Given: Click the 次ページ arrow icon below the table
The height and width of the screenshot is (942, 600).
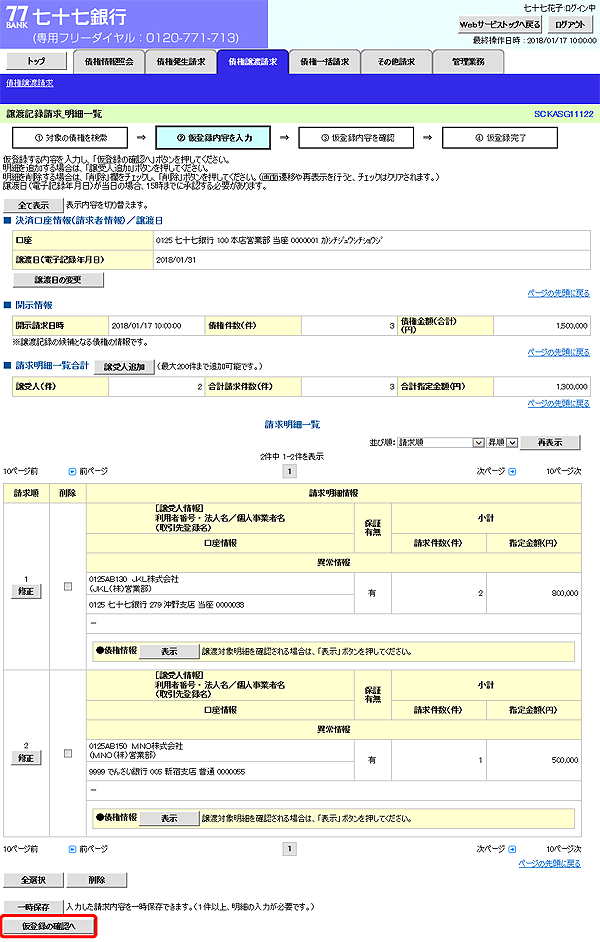Looking at the screenshot, I should point(512,849).
